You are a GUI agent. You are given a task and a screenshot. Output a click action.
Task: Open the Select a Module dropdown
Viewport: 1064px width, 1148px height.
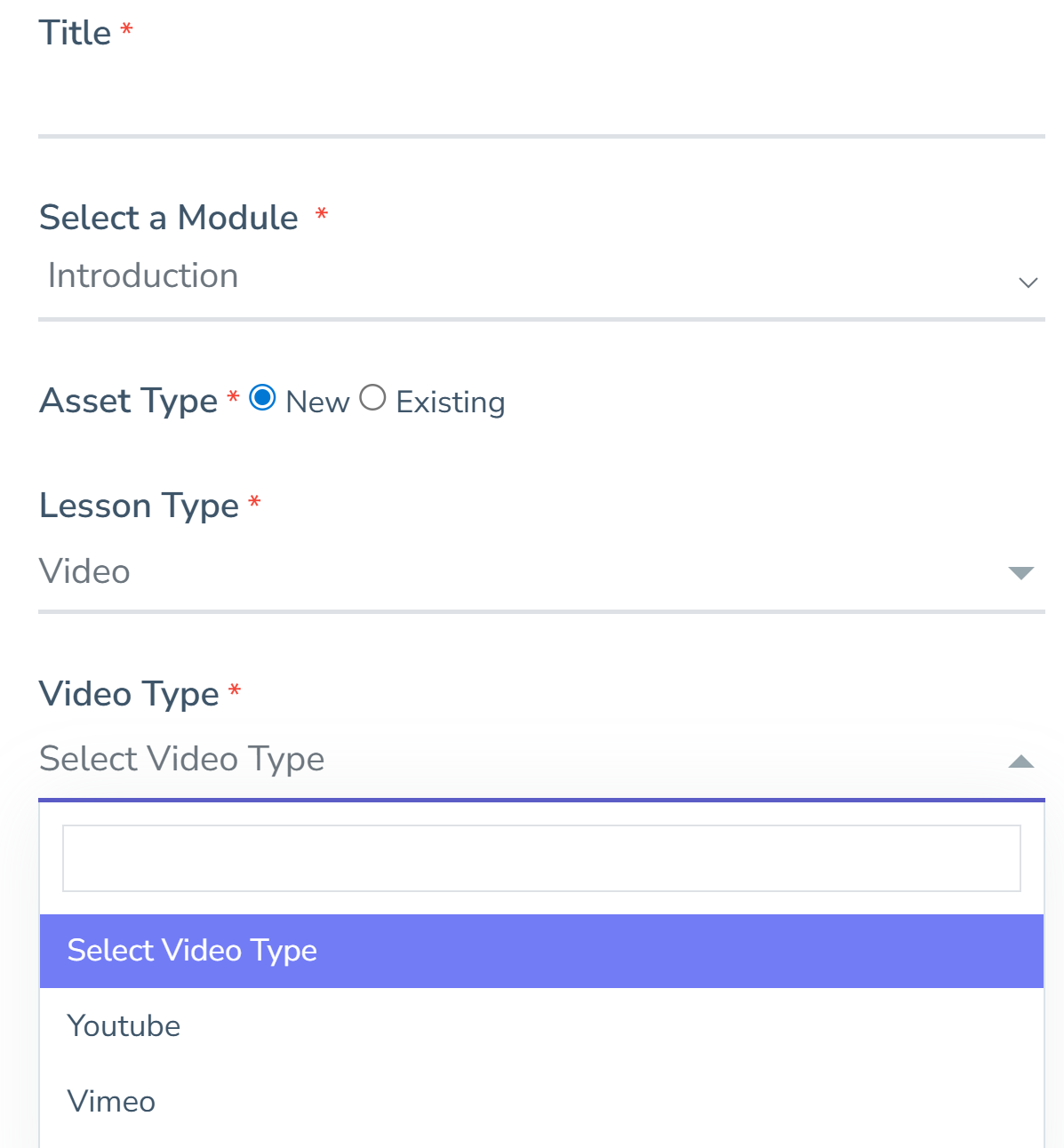click(533, 277)
